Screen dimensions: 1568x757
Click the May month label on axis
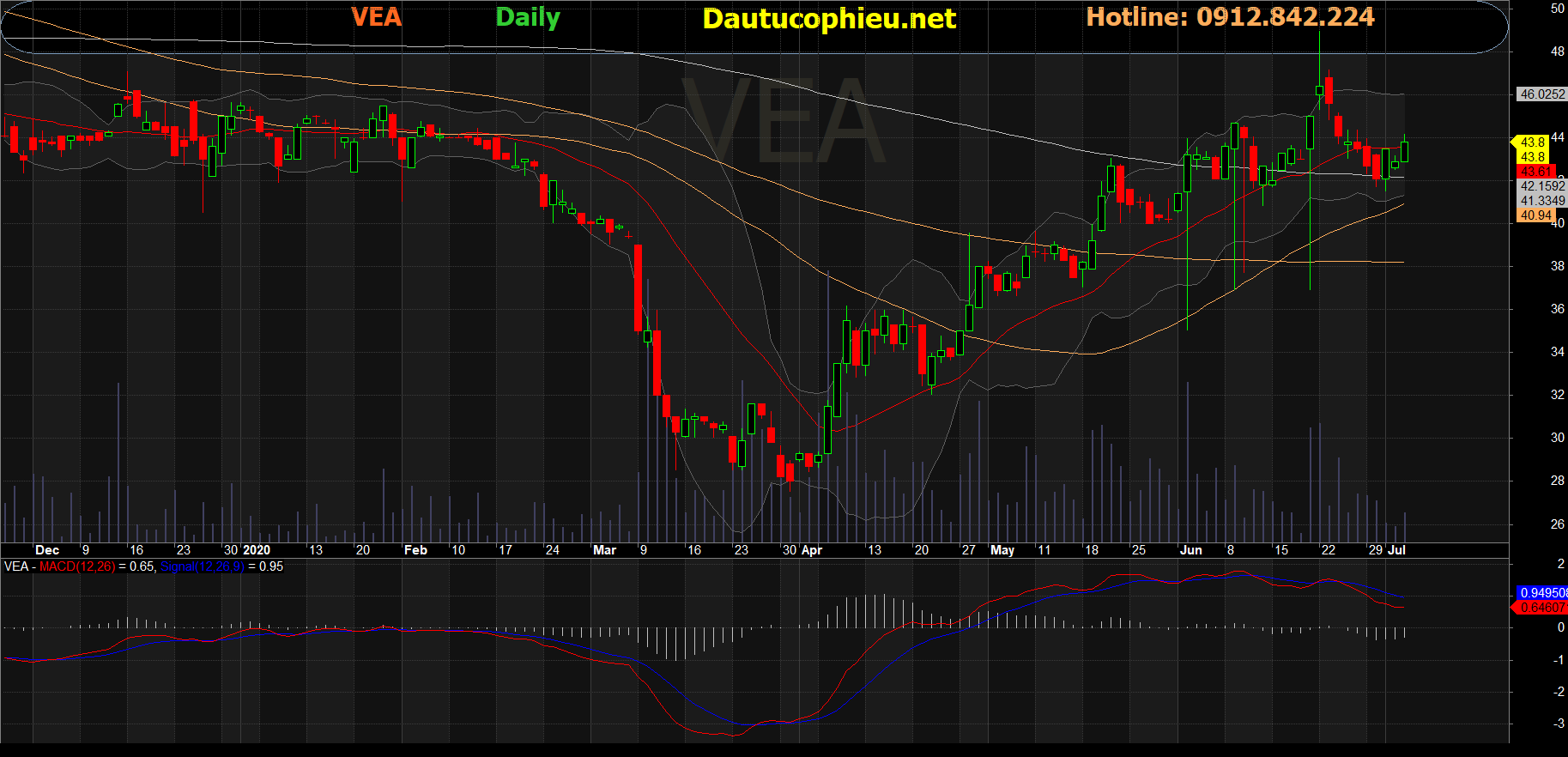point(1002,550)
